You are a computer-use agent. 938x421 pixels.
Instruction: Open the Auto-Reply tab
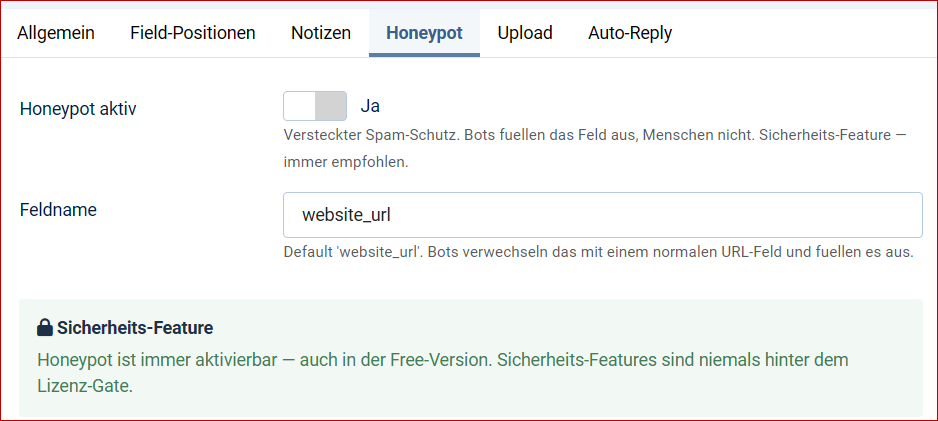point(630,33)
